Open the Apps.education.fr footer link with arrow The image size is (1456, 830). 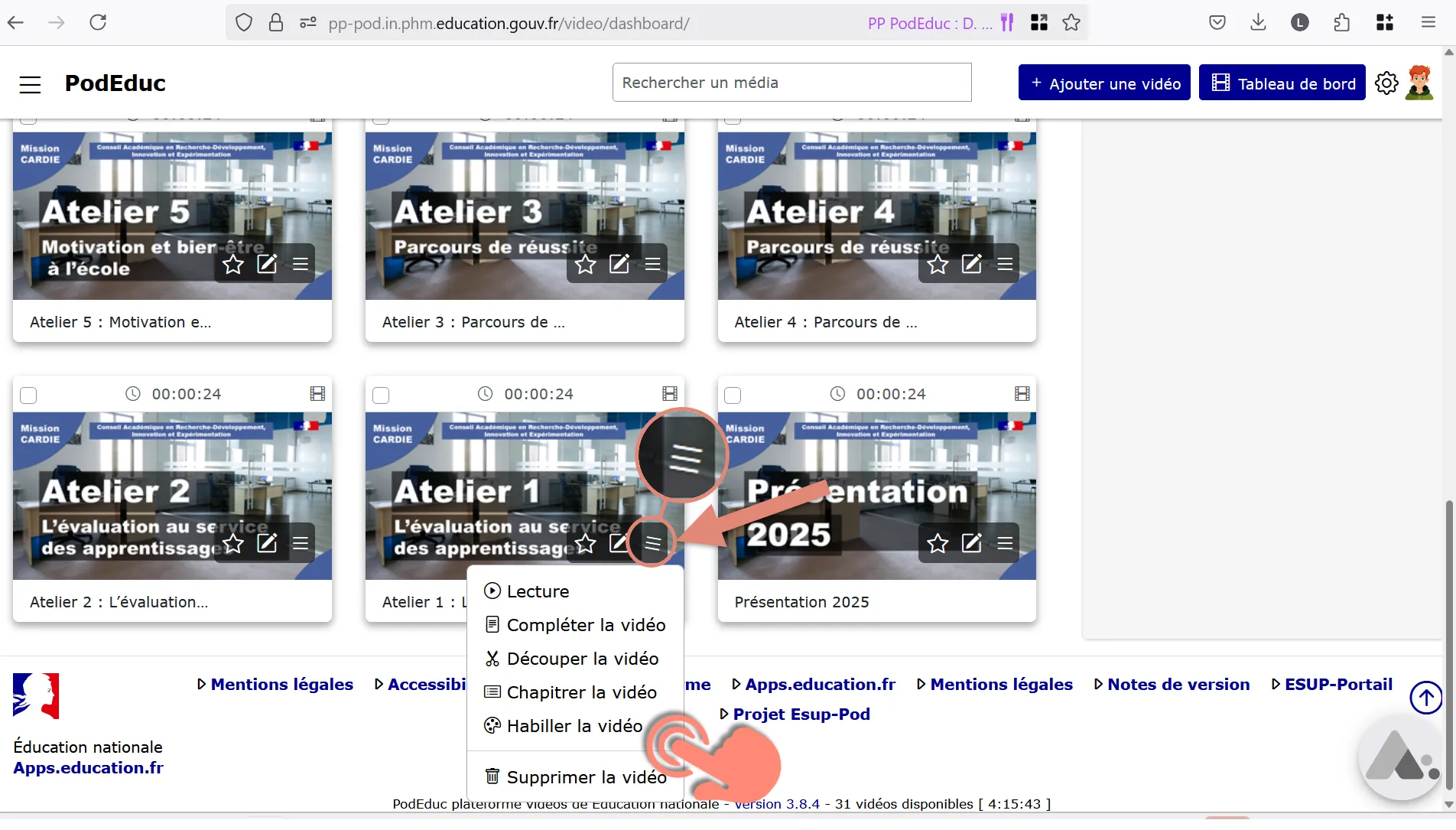point(820,685)
